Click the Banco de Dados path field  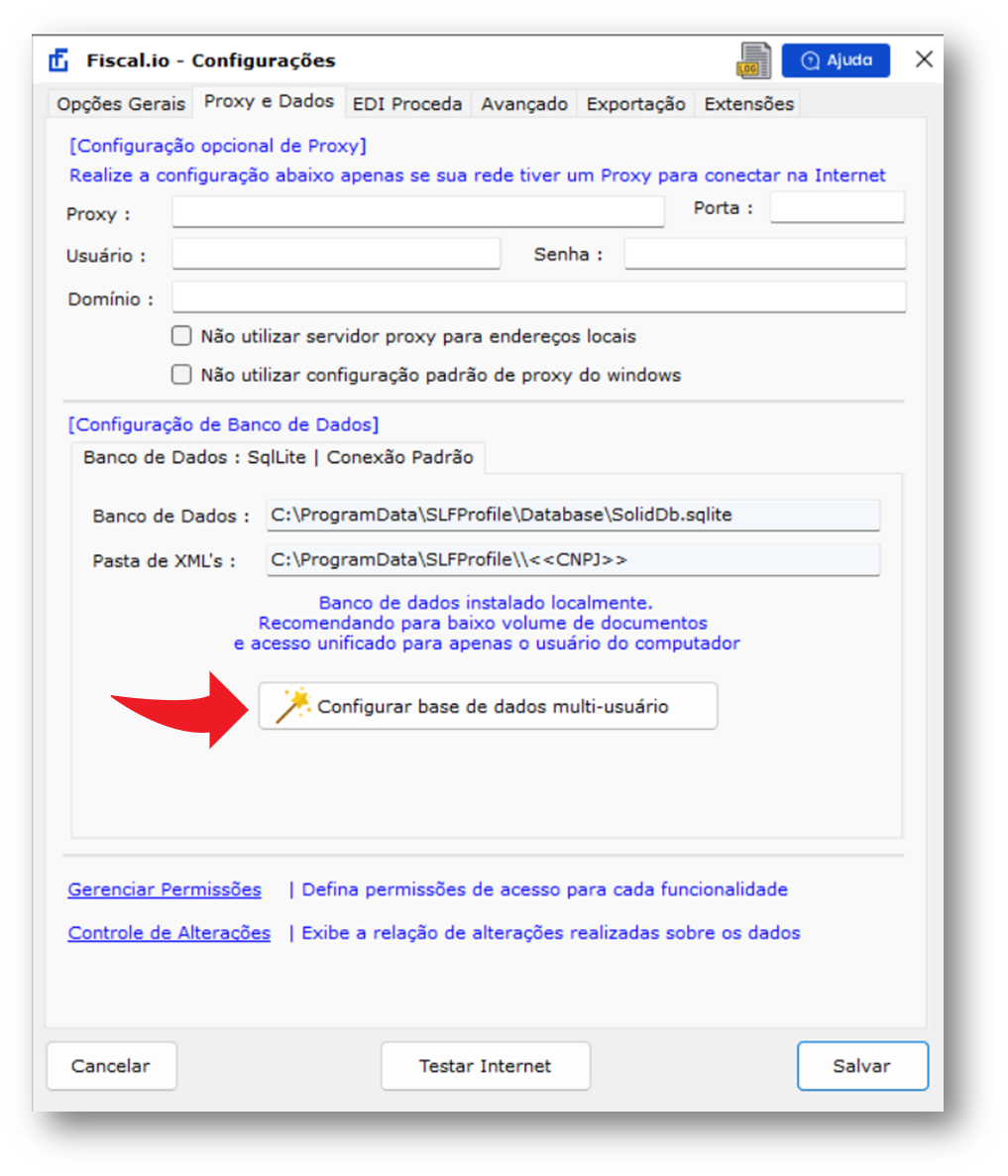[573, 516]
